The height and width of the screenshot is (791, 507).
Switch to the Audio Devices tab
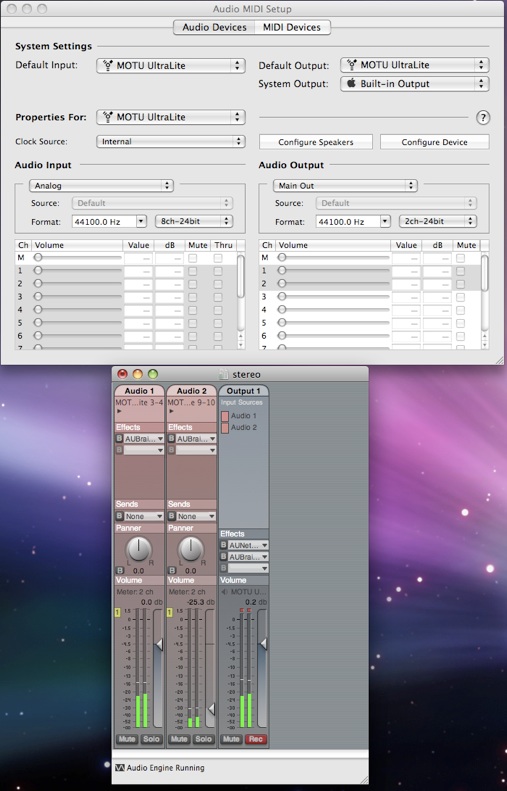(x=214, y=27)
